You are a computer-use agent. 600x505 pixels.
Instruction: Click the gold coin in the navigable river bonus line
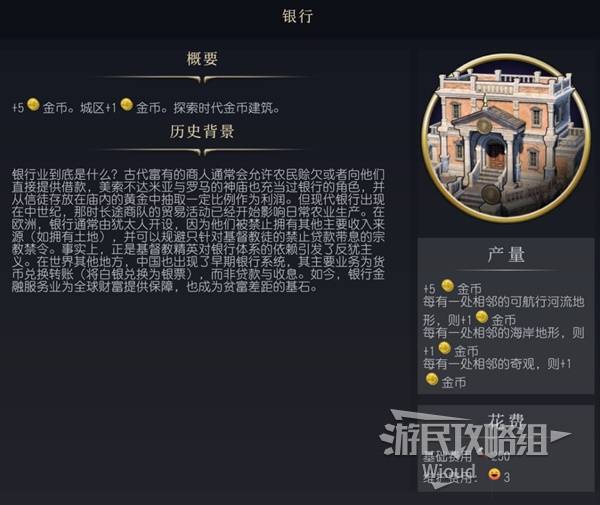click(482, 317)
